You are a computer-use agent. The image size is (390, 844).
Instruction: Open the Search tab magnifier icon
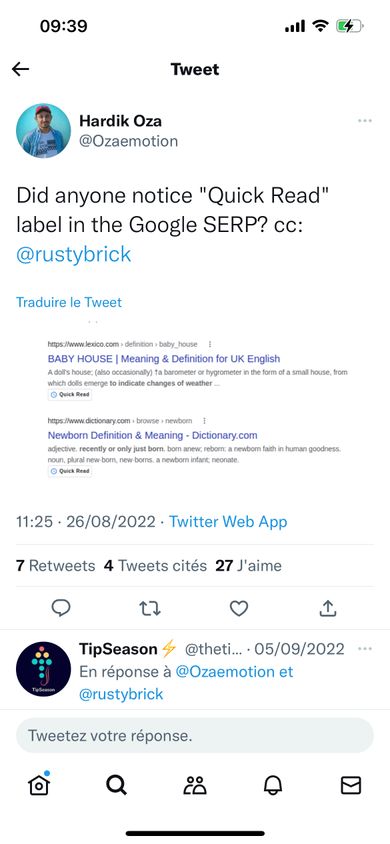116,786
